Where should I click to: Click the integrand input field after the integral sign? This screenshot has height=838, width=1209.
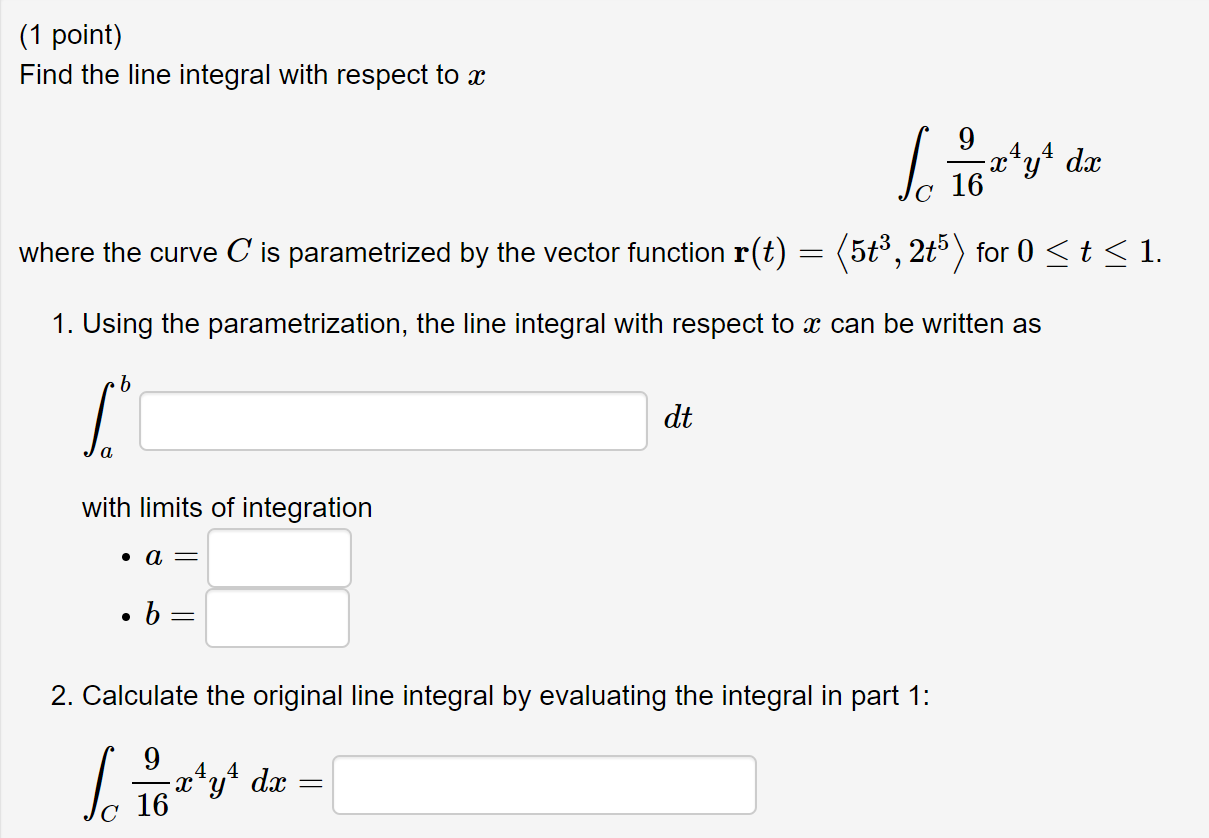(x=393, y=420)
